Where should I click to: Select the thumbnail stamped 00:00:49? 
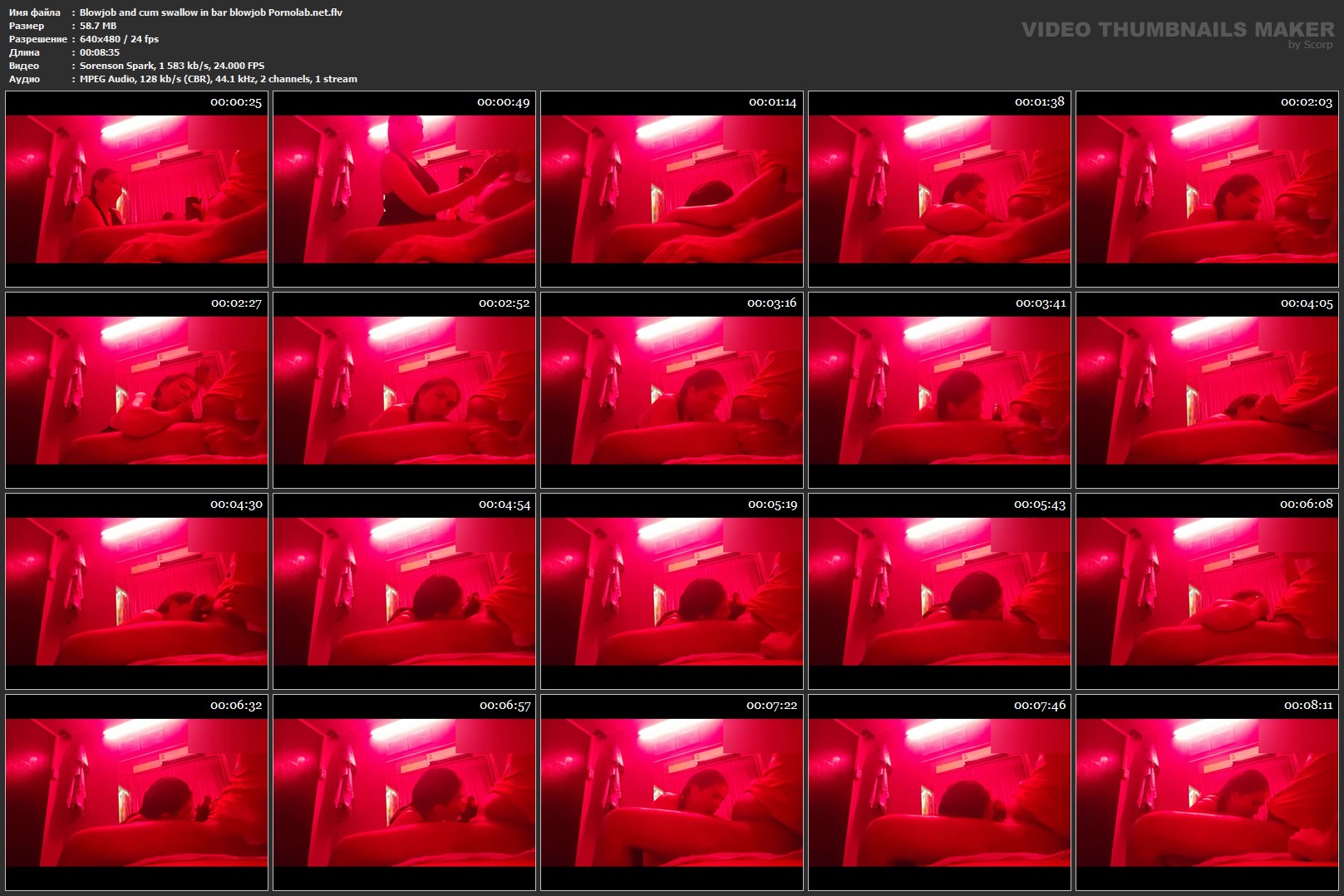404,190
